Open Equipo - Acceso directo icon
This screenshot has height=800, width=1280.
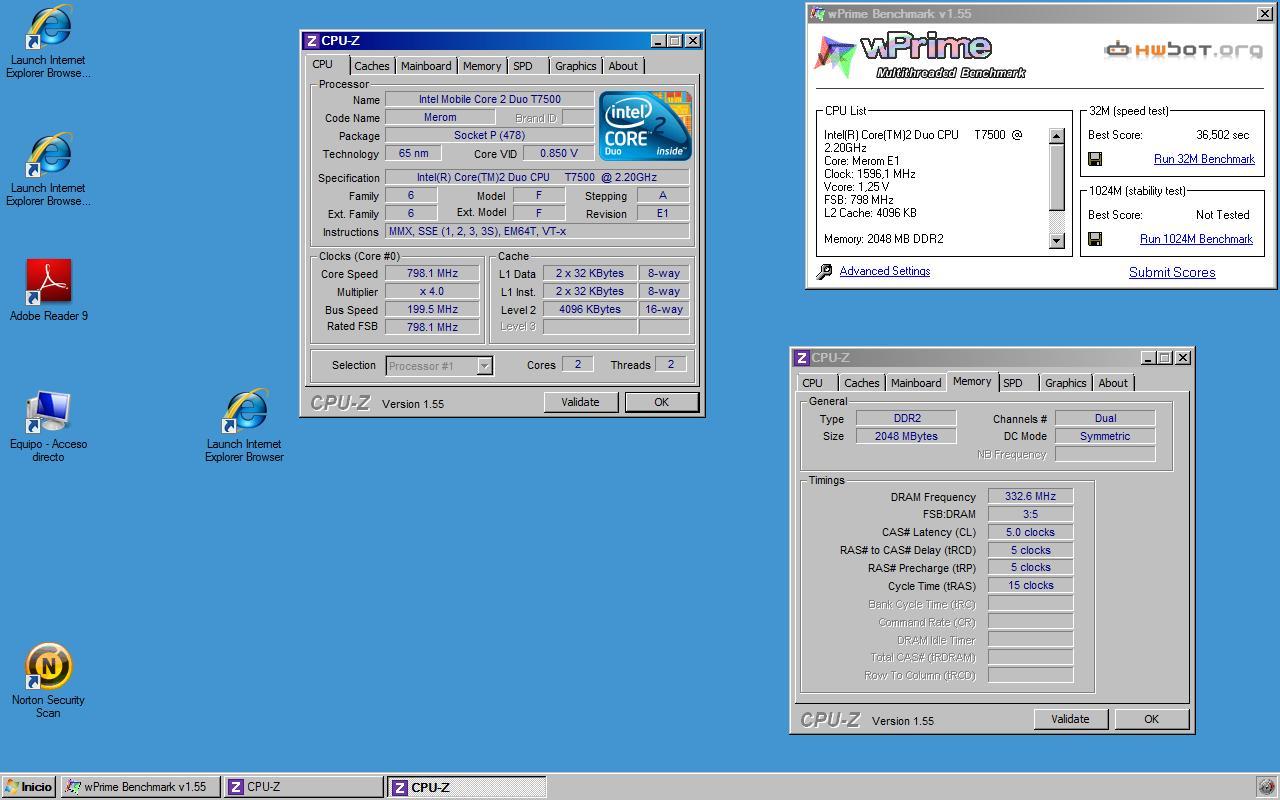pos(48,426)
